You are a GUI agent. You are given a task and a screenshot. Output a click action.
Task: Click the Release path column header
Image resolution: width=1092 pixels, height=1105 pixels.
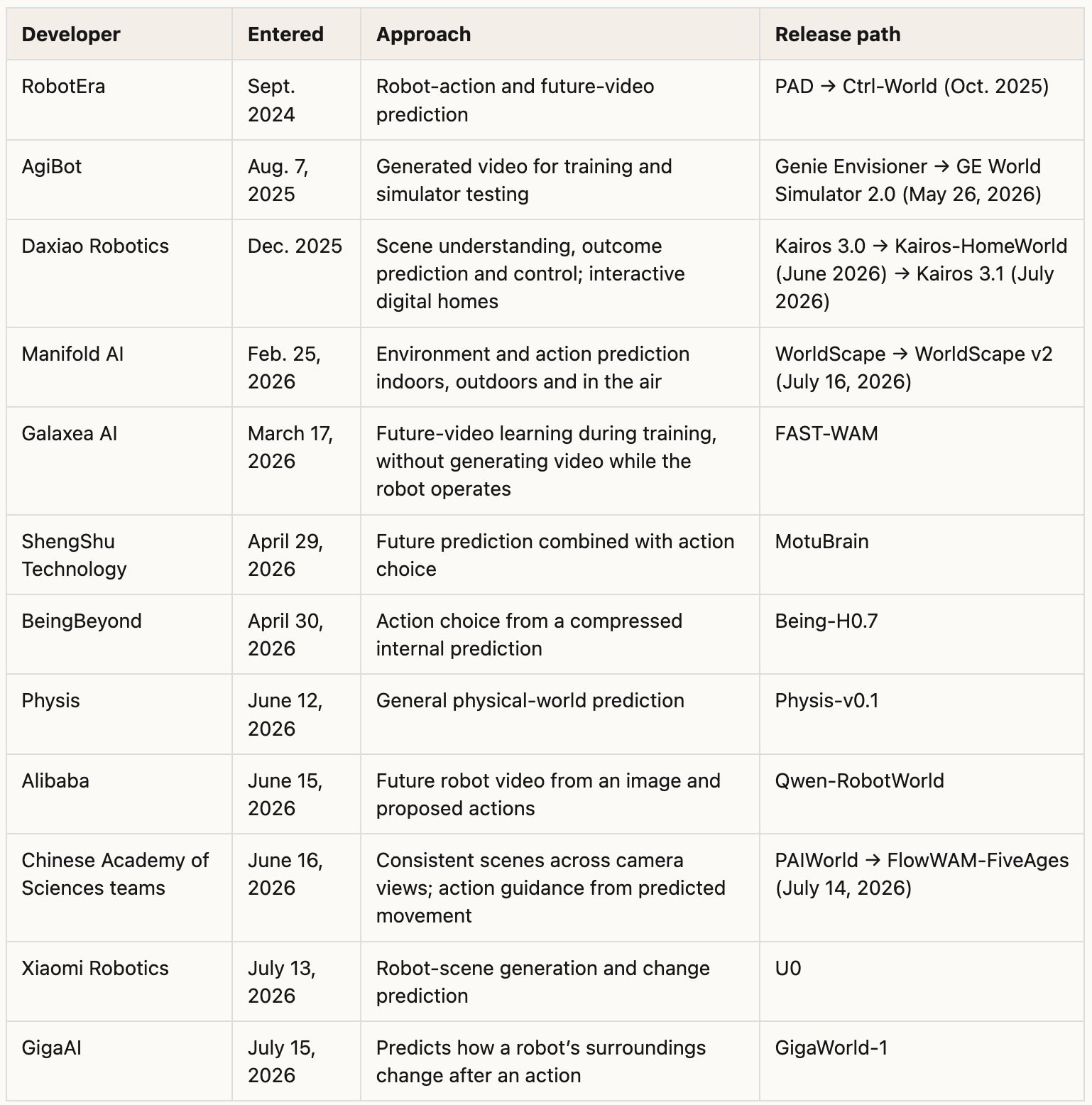tap(922, 34)
